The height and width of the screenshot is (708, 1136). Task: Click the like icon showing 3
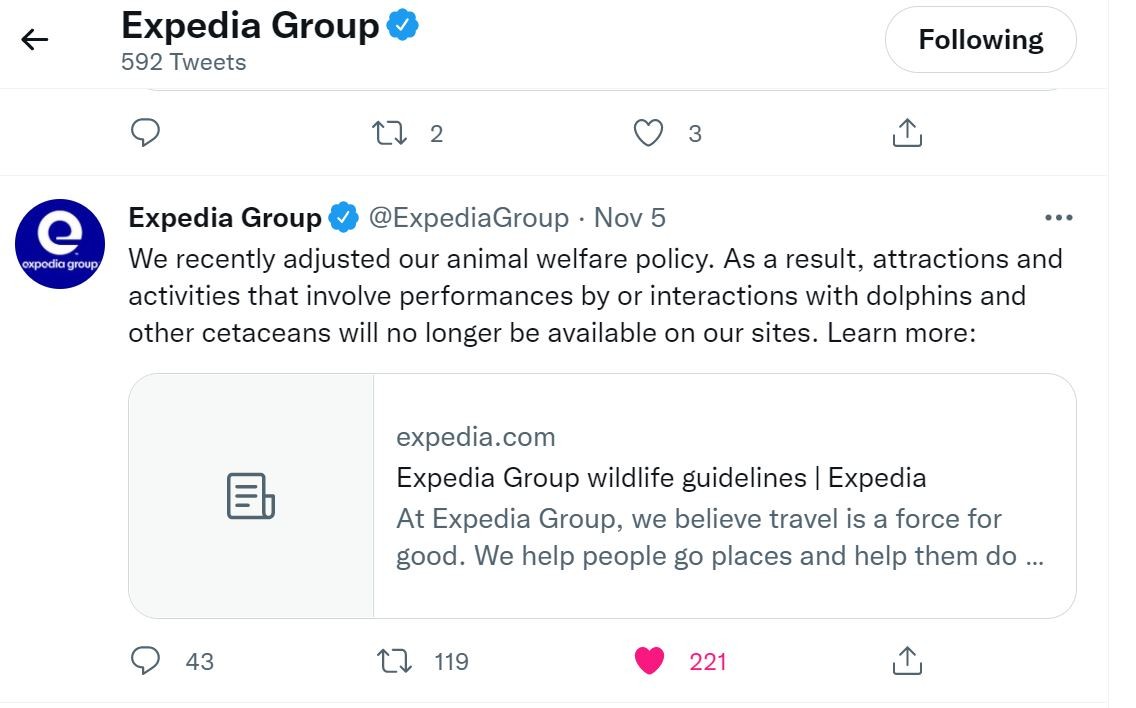pyautogui.click(x=649, y=132)
